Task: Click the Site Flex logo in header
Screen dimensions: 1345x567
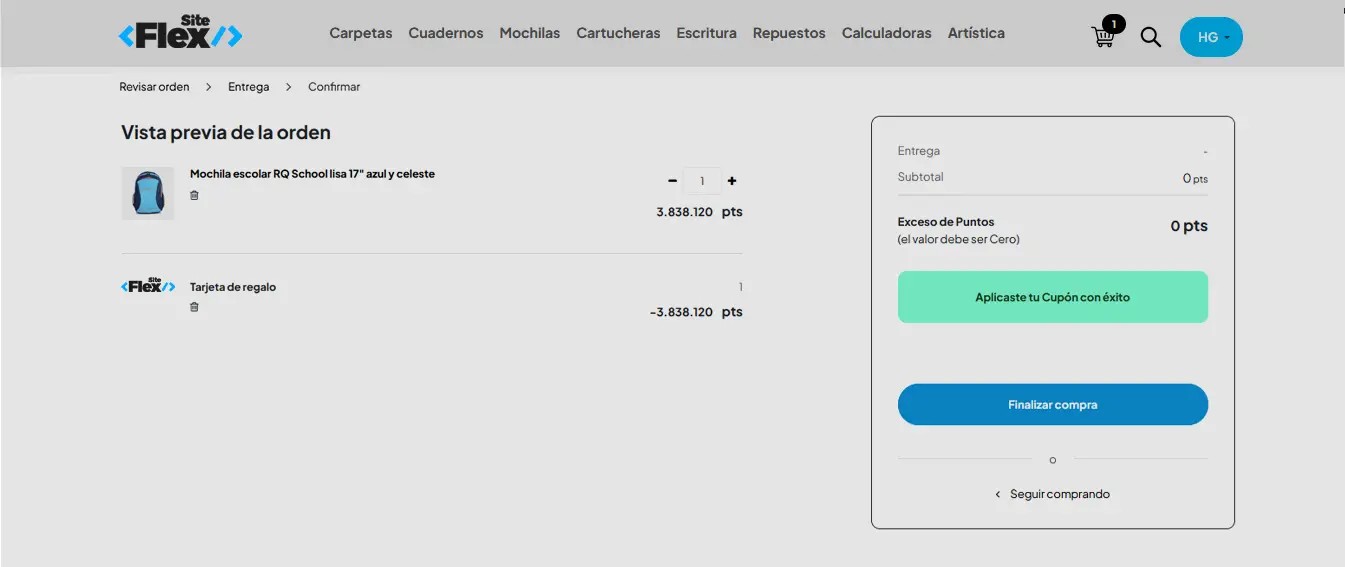Action: pos(180,33)
